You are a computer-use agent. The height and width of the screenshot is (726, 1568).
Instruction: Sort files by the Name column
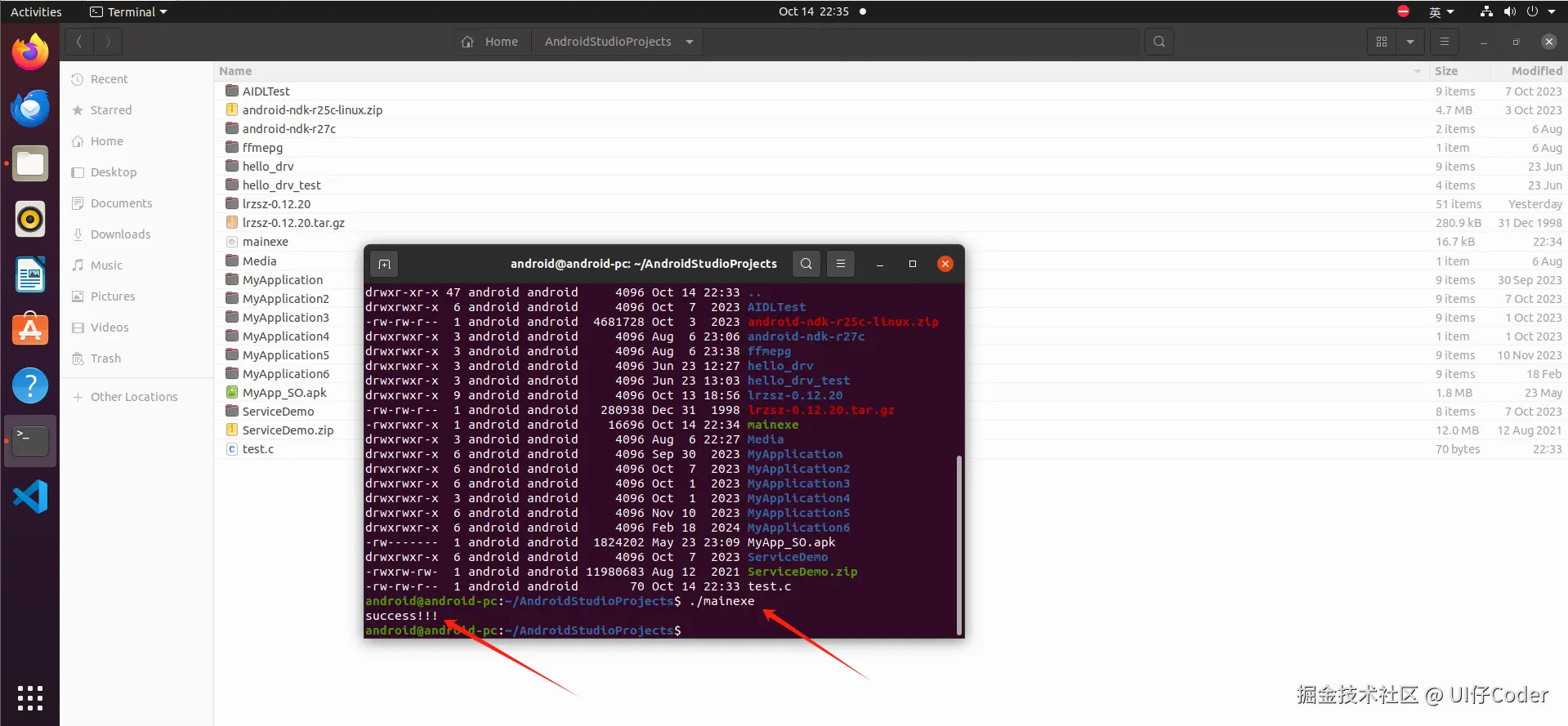(x=821, y=71)
